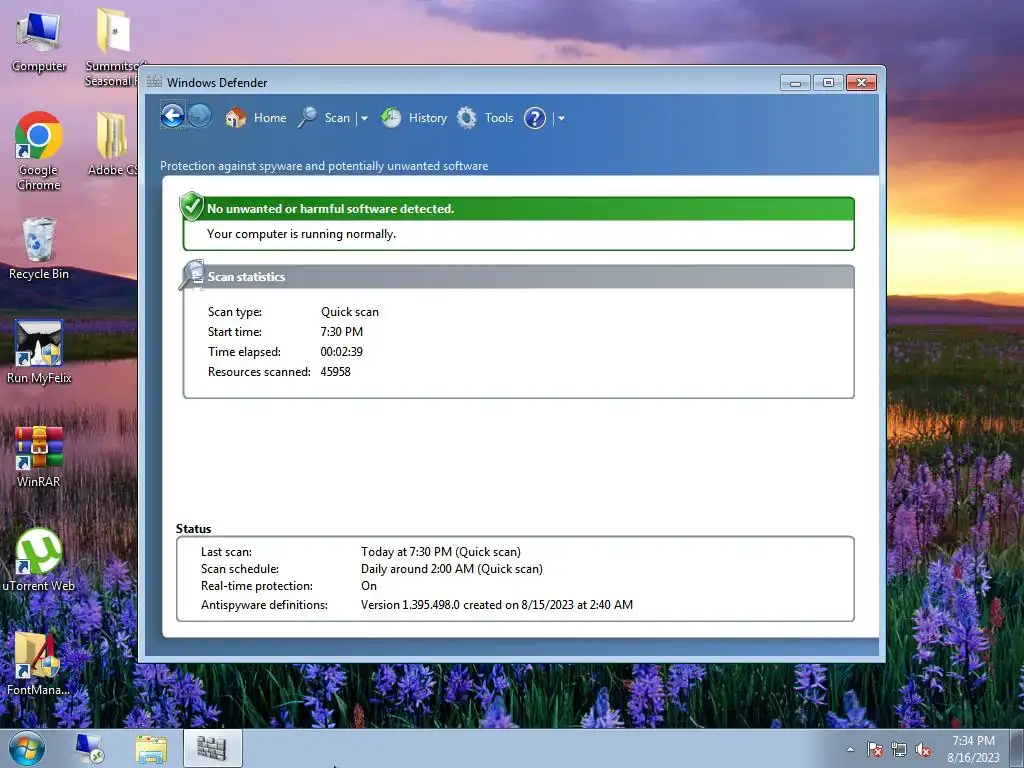Click the Windows Defender taskbar button
This screenshot has width=1024, height=768.
pos(212,748)
